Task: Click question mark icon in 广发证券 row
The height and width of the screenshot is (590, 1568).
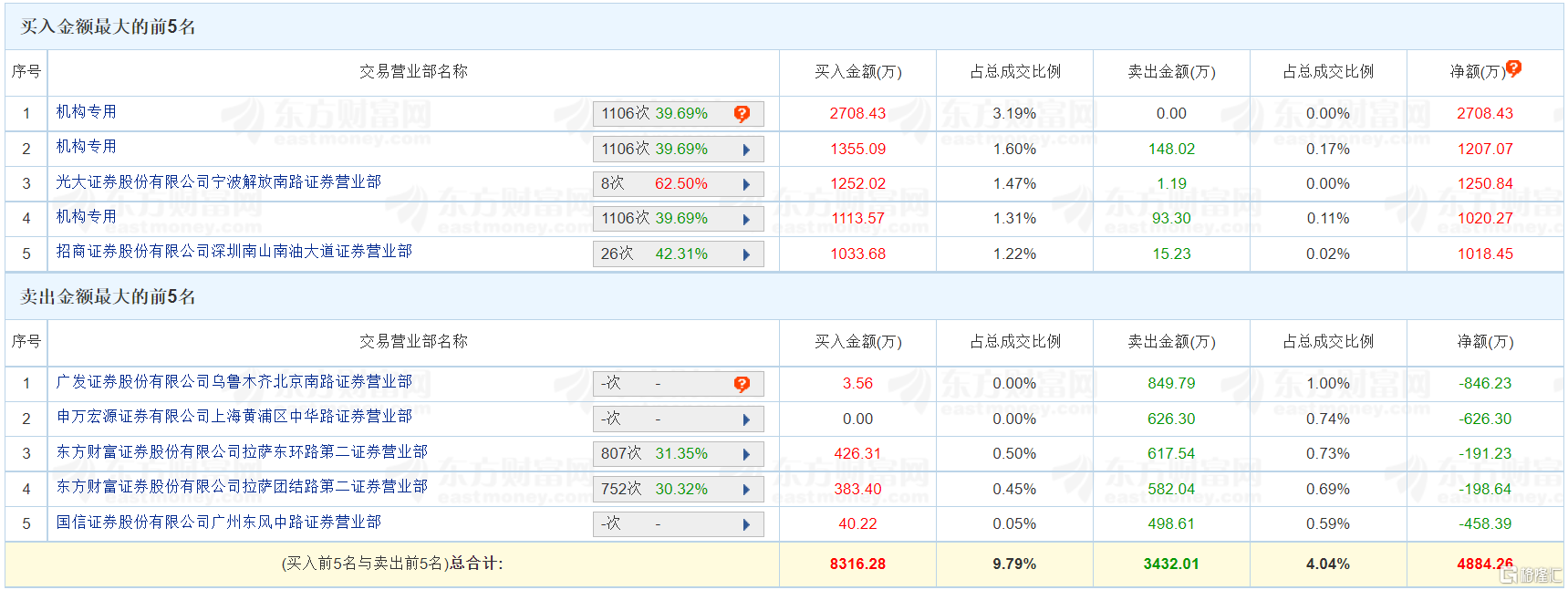Action: pos(742,384)
